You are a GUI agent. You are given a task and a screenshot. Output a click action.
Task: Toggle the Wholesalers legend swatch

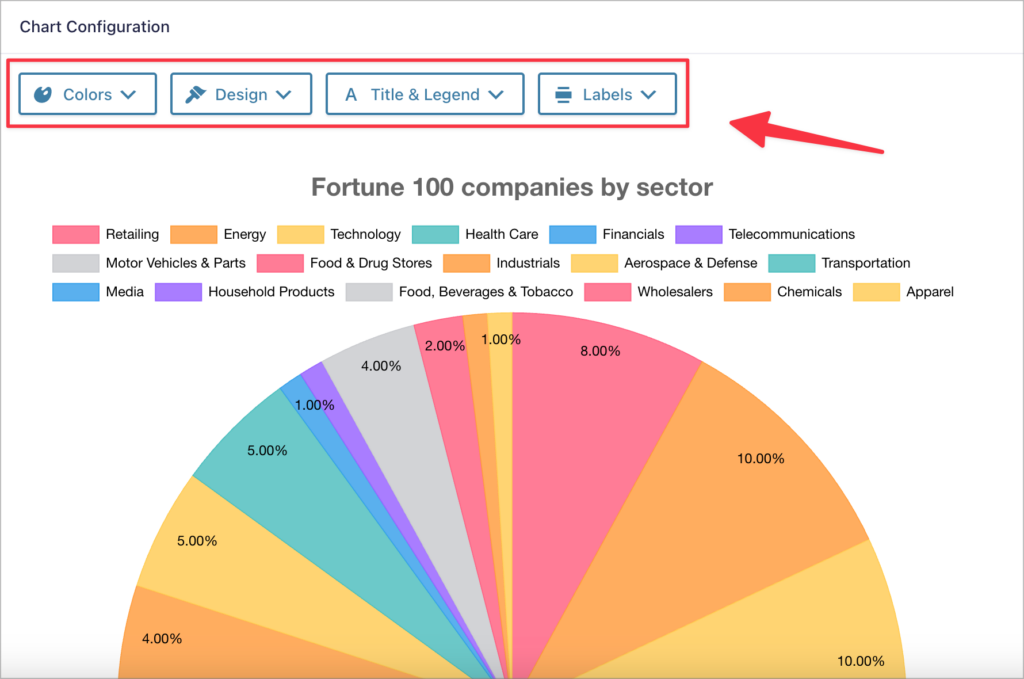(x=607, y=292)
